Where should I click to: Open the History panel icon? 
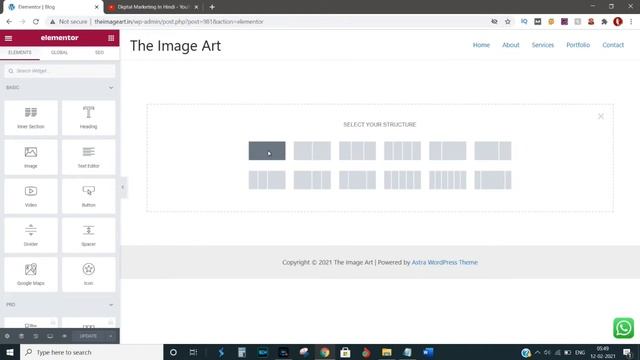(x=36, y=336)
